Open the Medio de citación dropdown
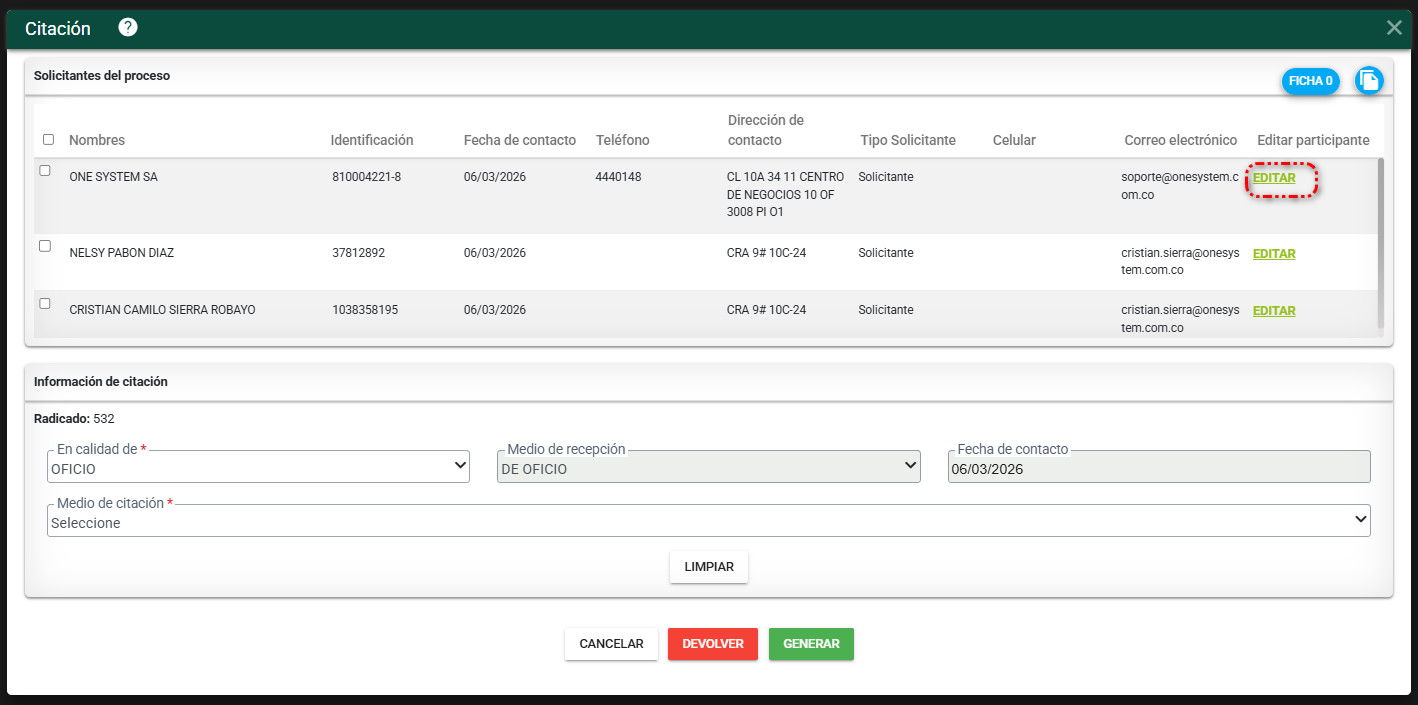The width and height of the screenshot is (1418, 705). point(708,521)
